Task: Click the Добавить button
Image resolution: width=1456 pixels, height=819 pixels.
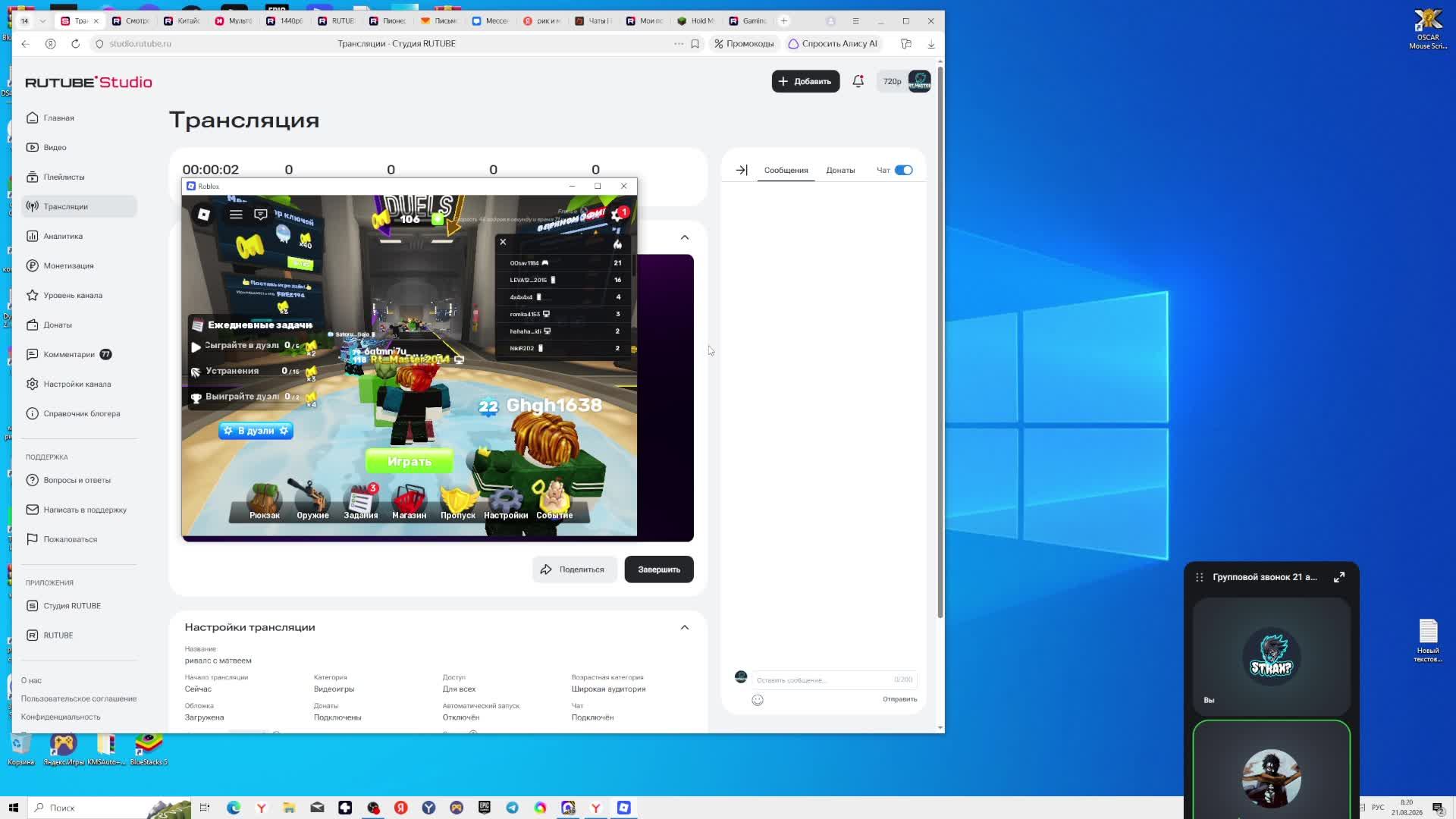Action: pos(805,81)
